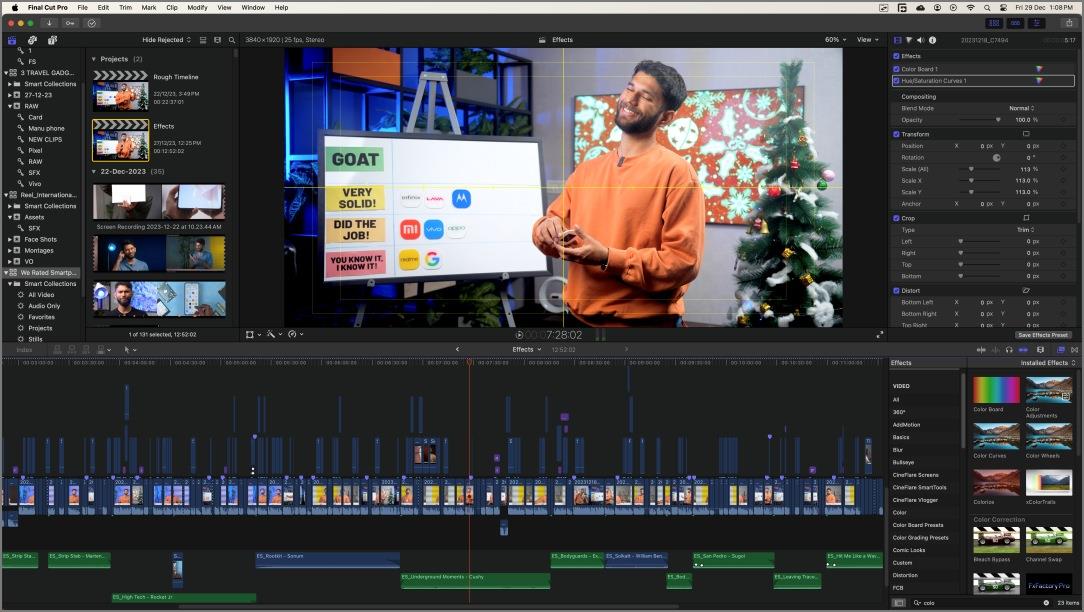
Task: Open macOS Control Center
Action: click(1003, 8)
